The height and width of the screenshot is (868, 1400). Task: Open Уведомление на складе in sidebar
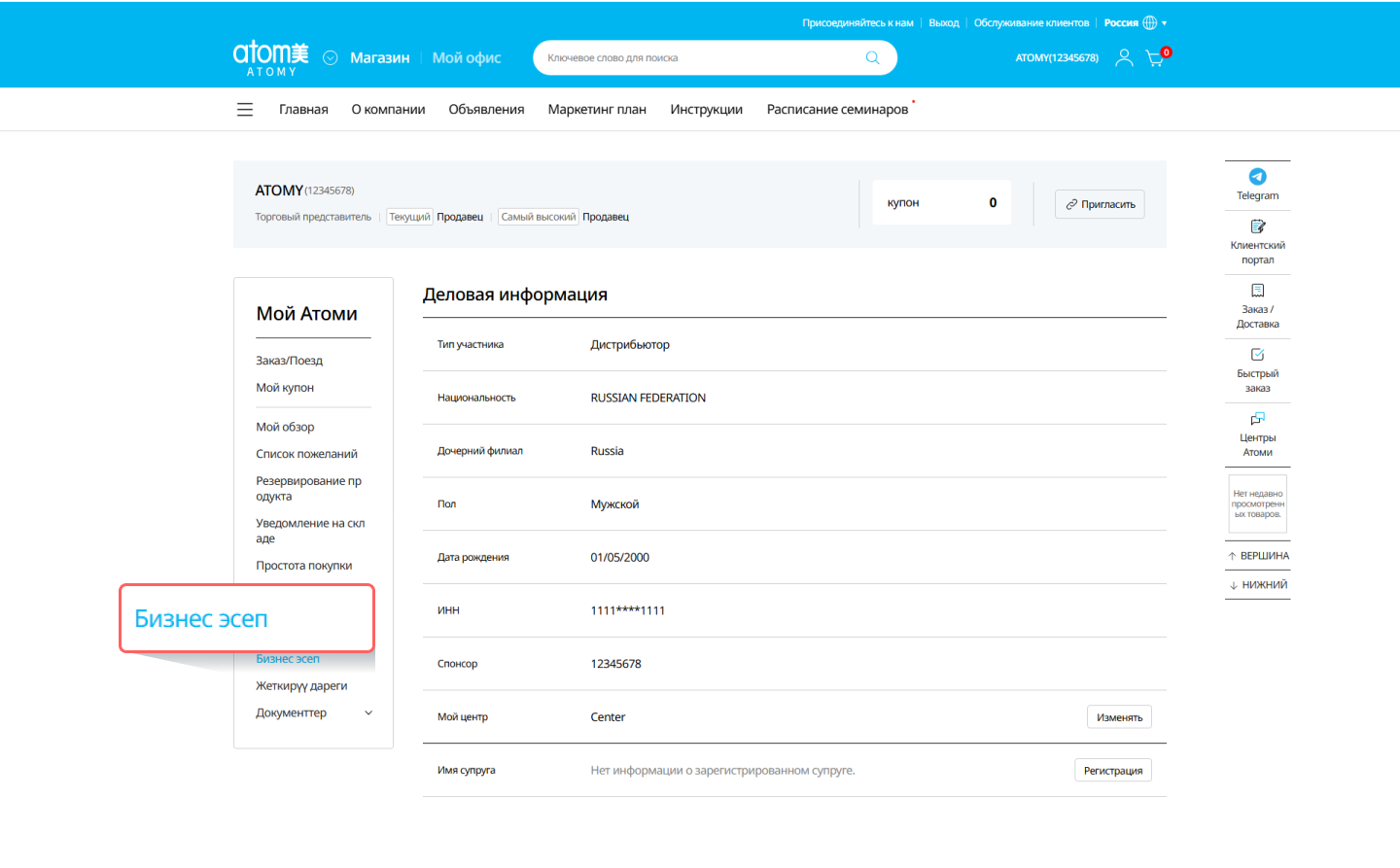pyautogui.click(x=310, y=531)
